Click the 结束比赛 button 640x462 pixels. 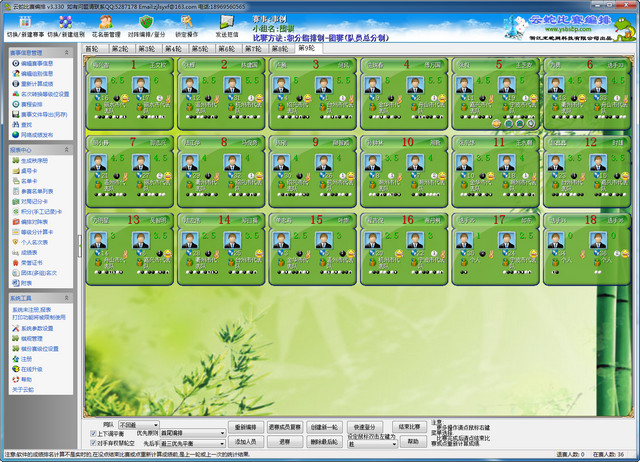[409, 426]
